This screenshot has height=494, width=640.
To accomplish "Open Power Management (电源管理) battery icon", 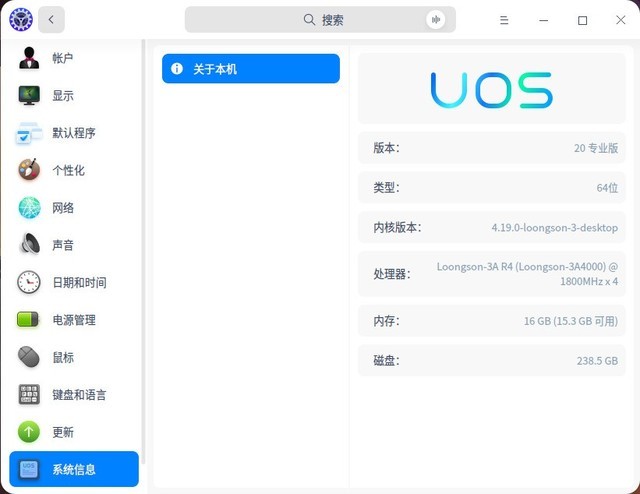I will point(29,320).
